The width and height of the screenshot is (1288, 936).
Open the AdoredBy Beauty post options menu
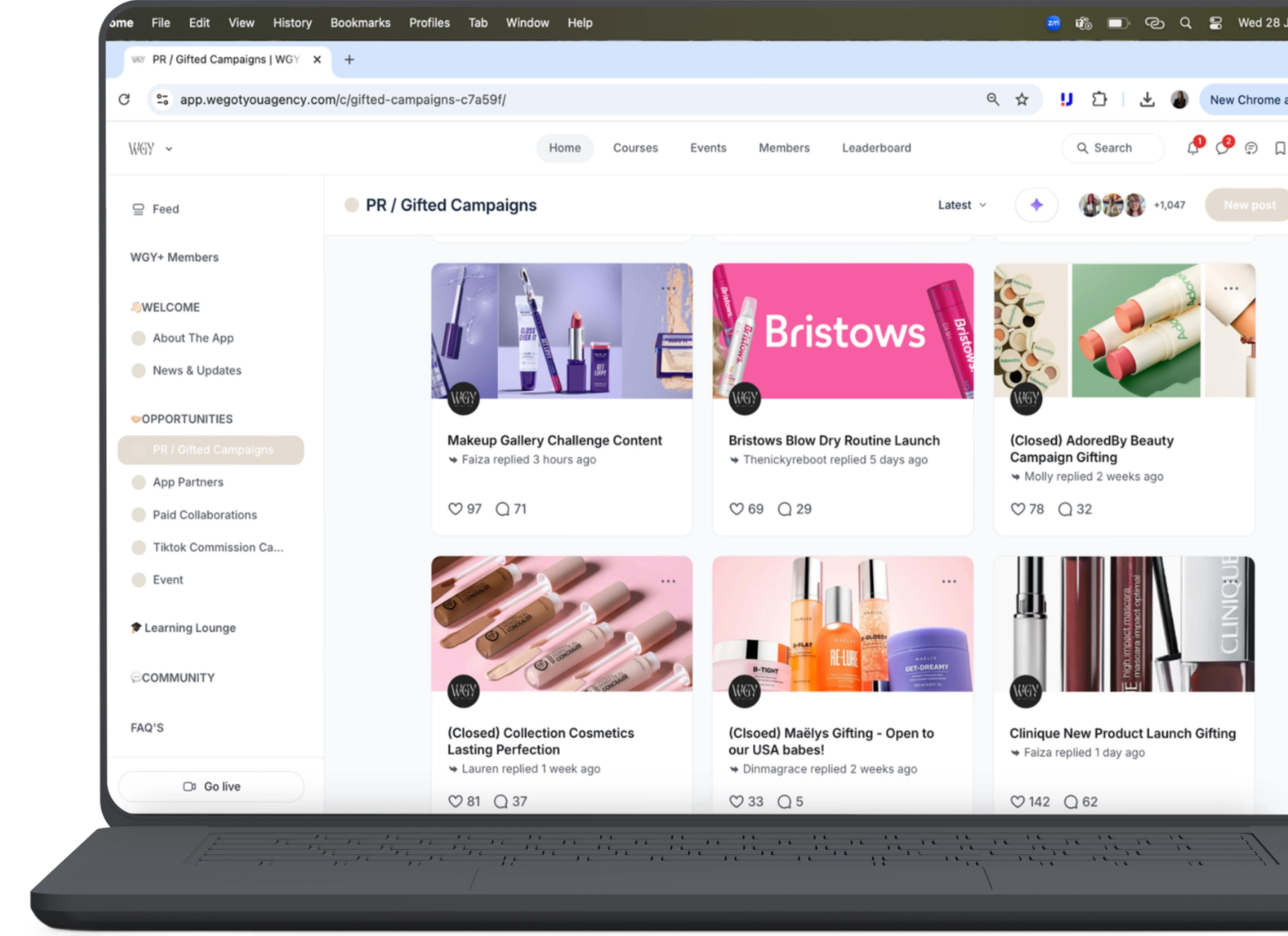tap(1231, 289)
